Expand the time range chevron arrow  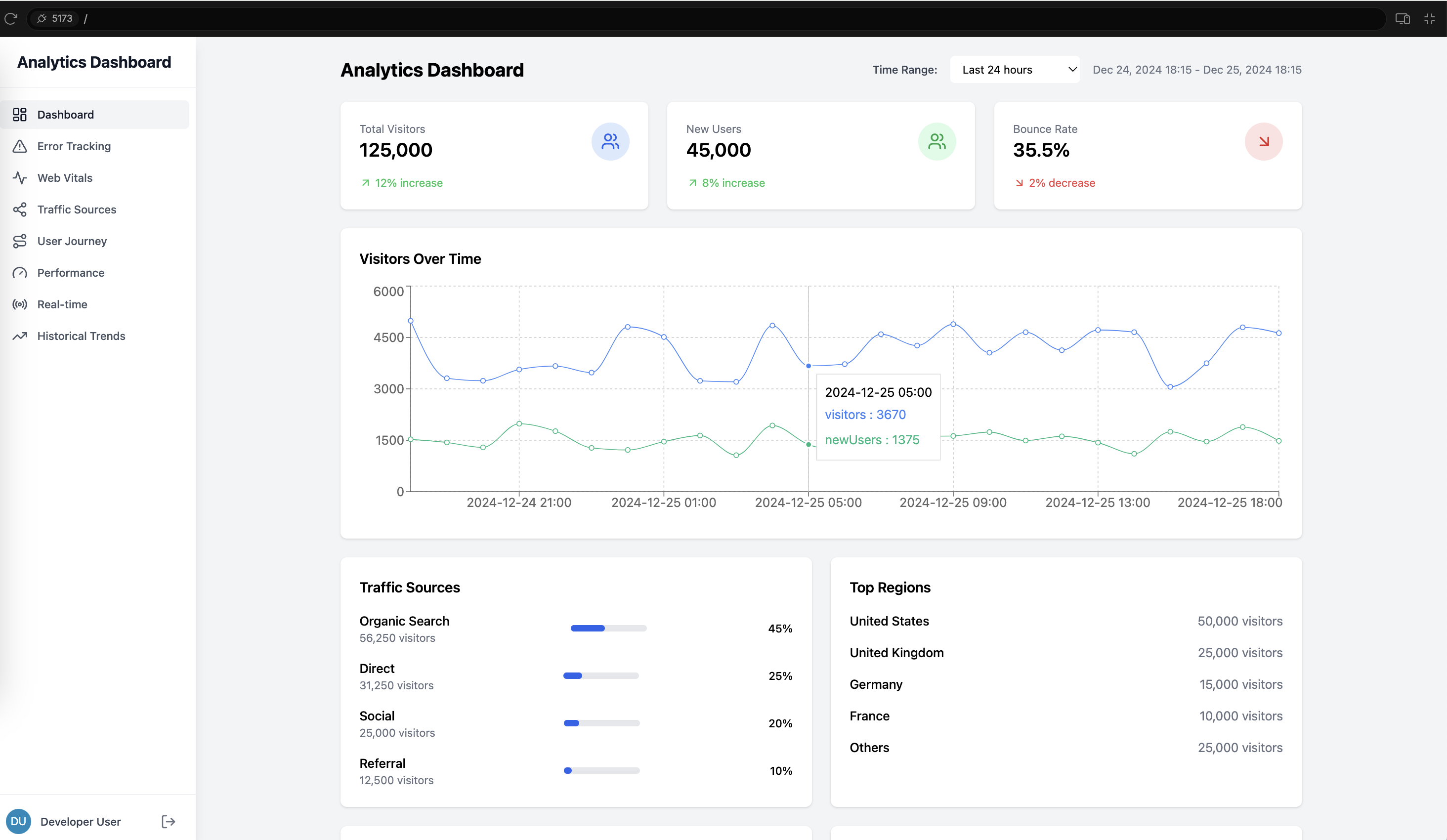click(x=1071, y=69)
